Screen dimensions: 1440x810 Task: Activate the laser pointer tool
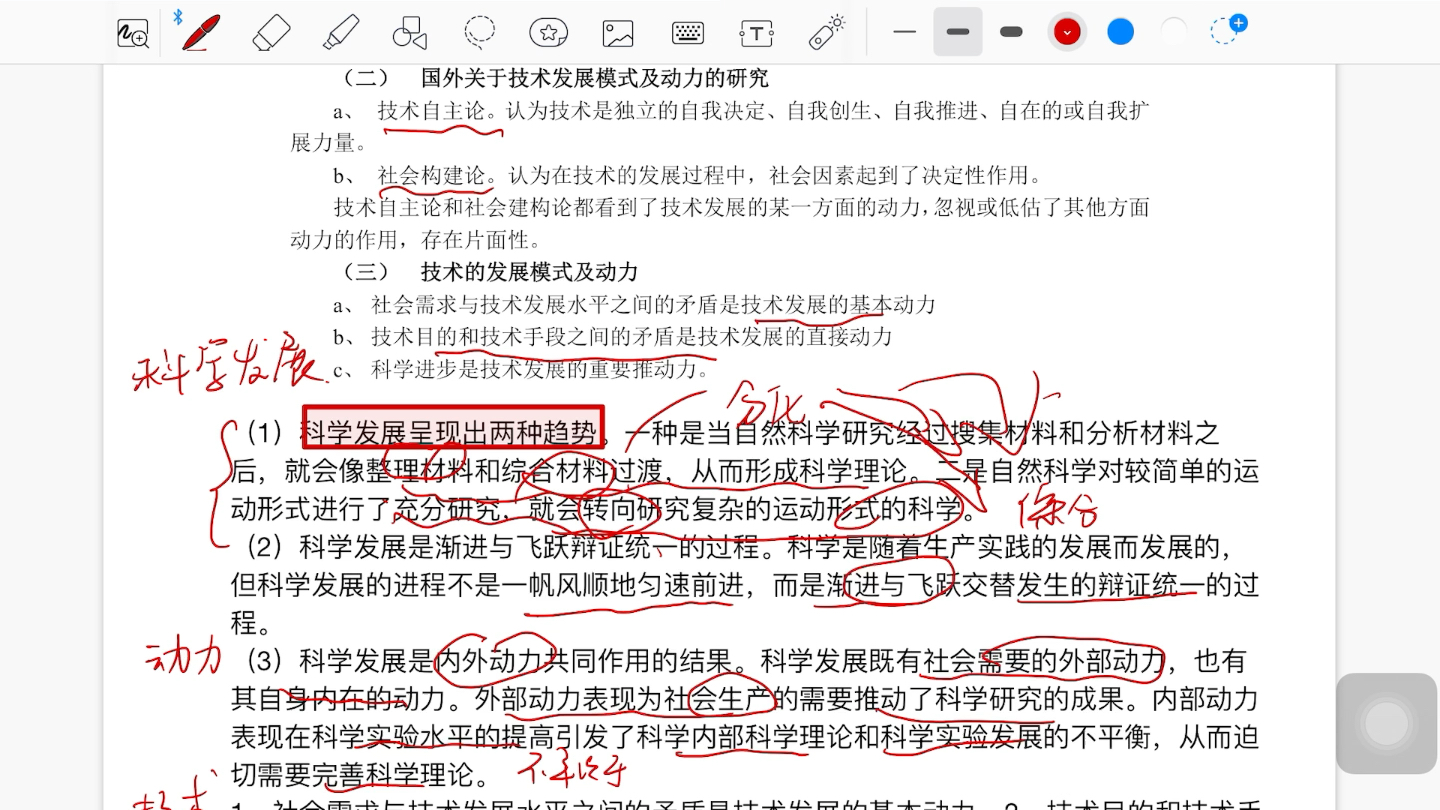pos(827,32)
